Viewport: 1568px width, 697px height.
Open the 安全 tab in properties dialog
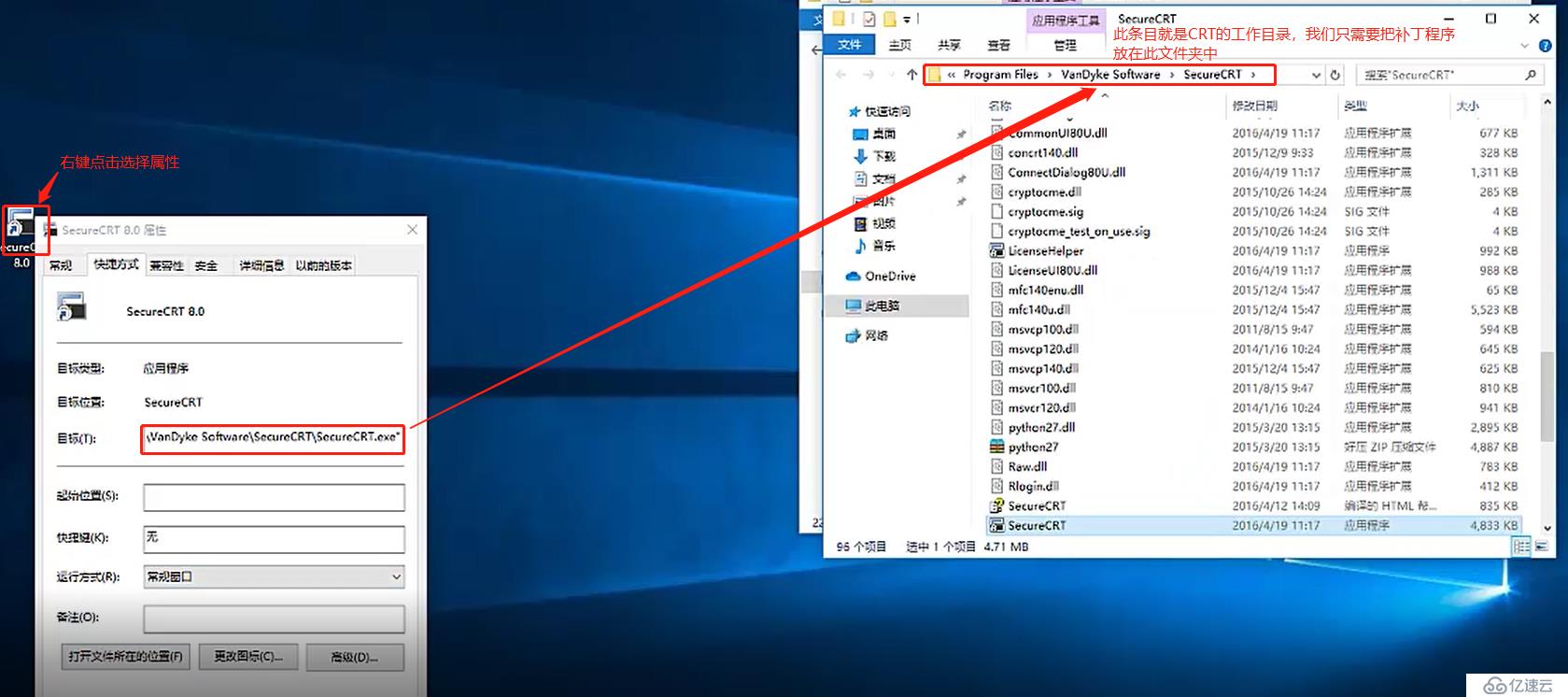tap(206, 265)
